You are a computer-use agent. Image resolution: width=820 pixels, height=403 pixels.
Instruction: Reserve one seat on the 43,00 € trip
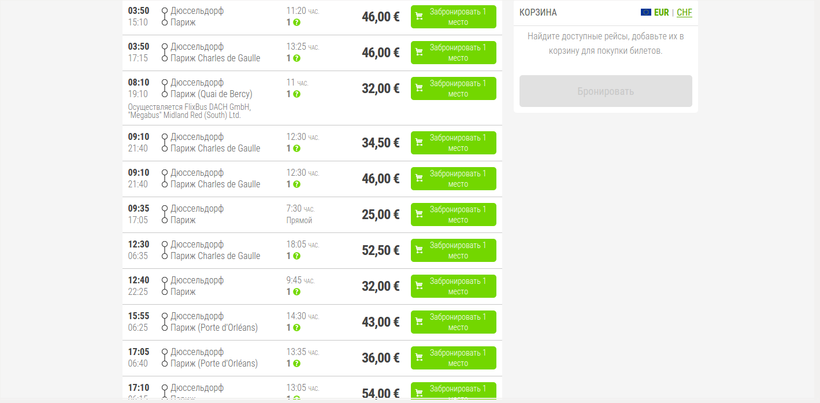(453, 322)
